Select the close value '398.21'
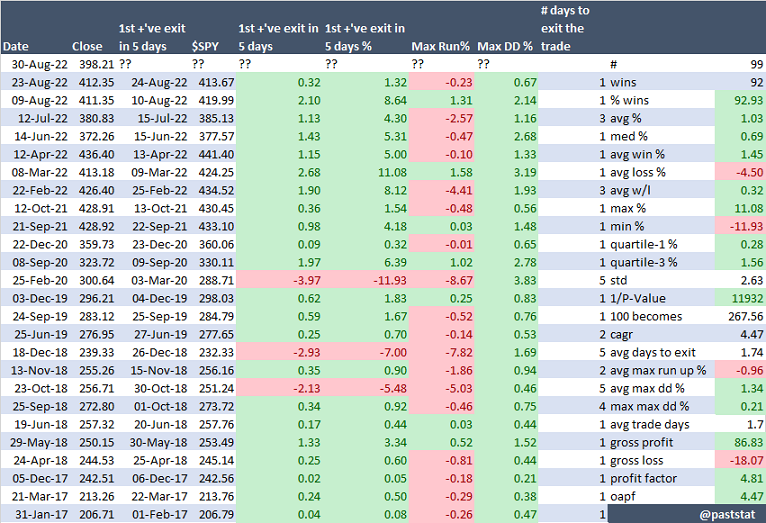 coord(96,64)
